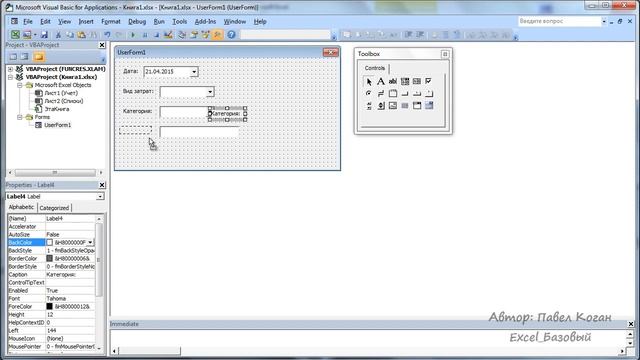Select the ListBox control in Toolbox
The width and height of the screenshot is (640, 360).
tap(417, 81)
